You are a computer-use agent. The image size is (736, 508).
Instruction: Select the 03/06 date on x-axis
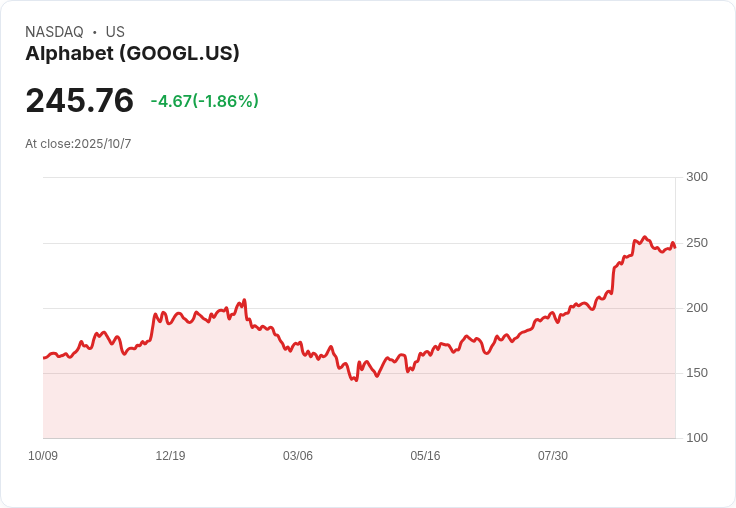click(298, 456)
